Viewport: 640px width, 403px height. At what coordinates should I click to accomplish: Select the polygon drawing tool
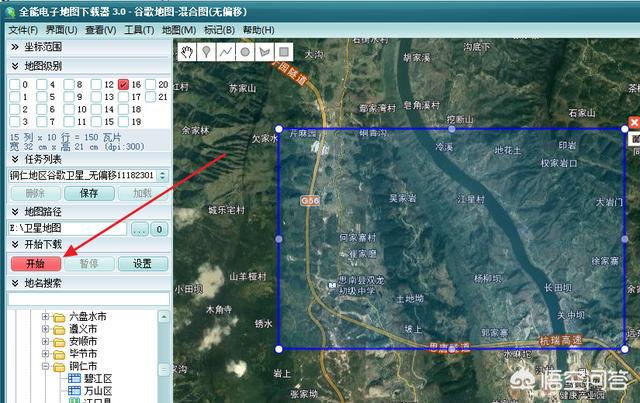coord(264,51)
